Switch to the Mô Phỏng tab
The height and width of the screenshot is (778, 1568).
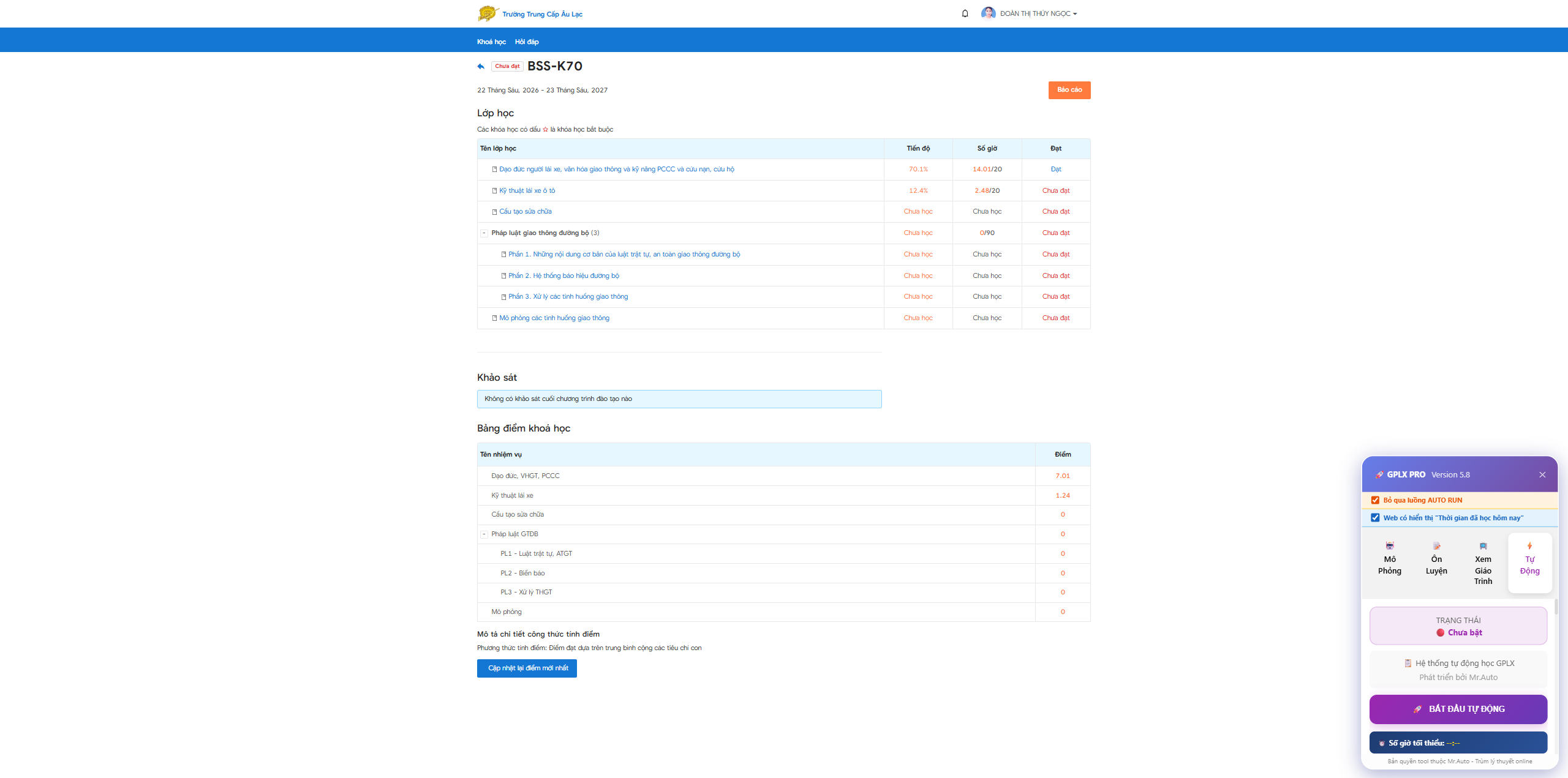[1390, 563]
